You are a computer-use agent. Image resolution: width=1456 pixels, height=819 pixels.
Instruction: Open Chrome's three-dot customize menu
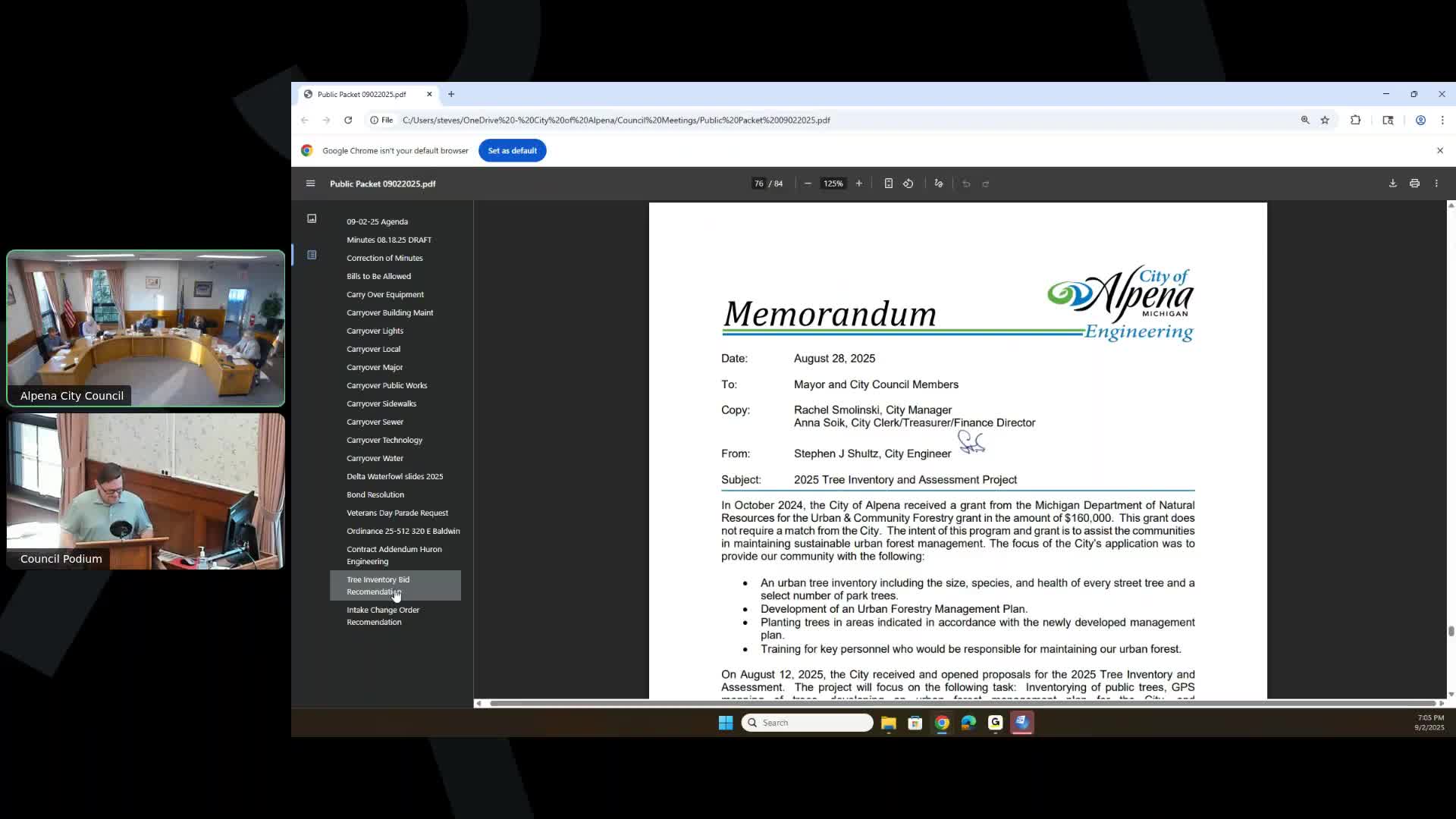1442,120
